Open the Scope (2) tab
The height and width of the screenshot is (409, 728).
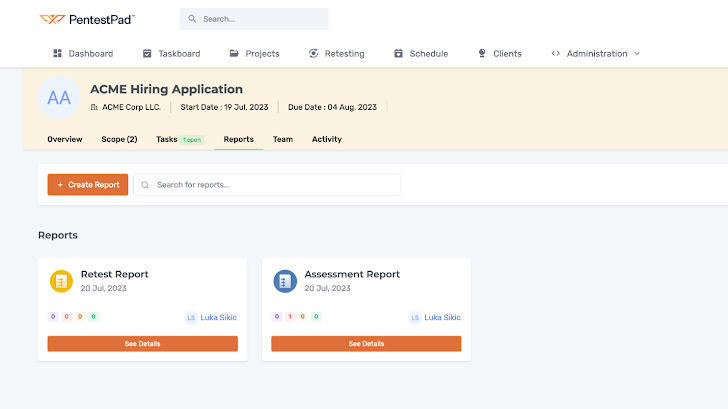(x=119, y=139)
